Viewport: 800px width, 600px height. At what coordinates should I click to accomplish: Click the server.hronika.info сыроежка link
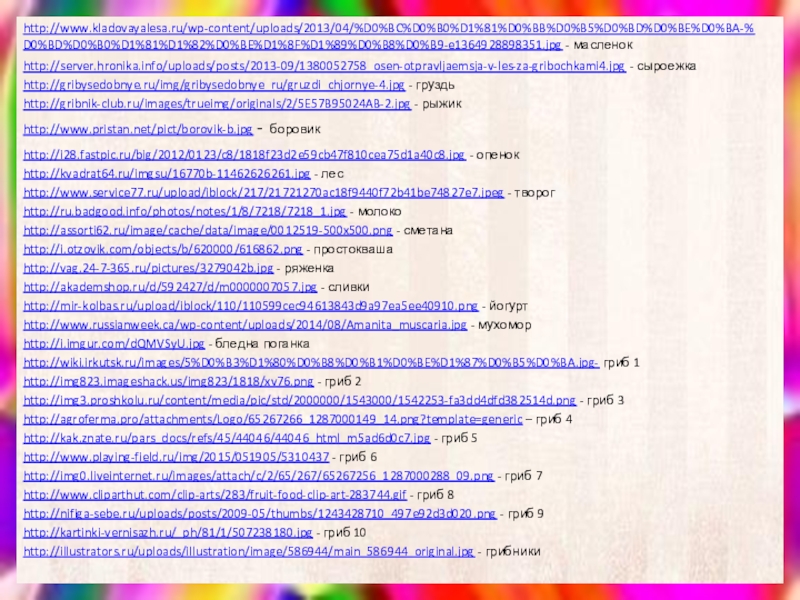324,66
